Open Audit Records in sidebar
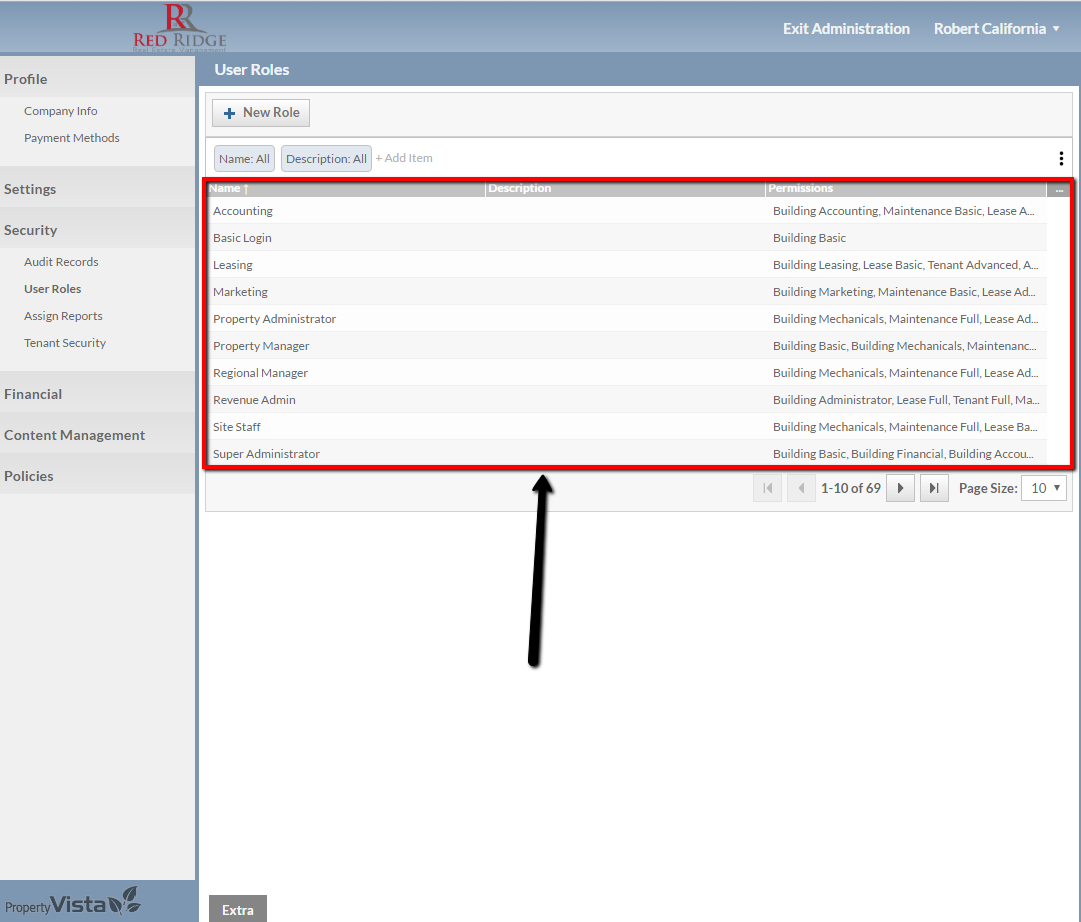This screenshot has height=922, width=1081. pyautogui.click(x=61, y=262)
